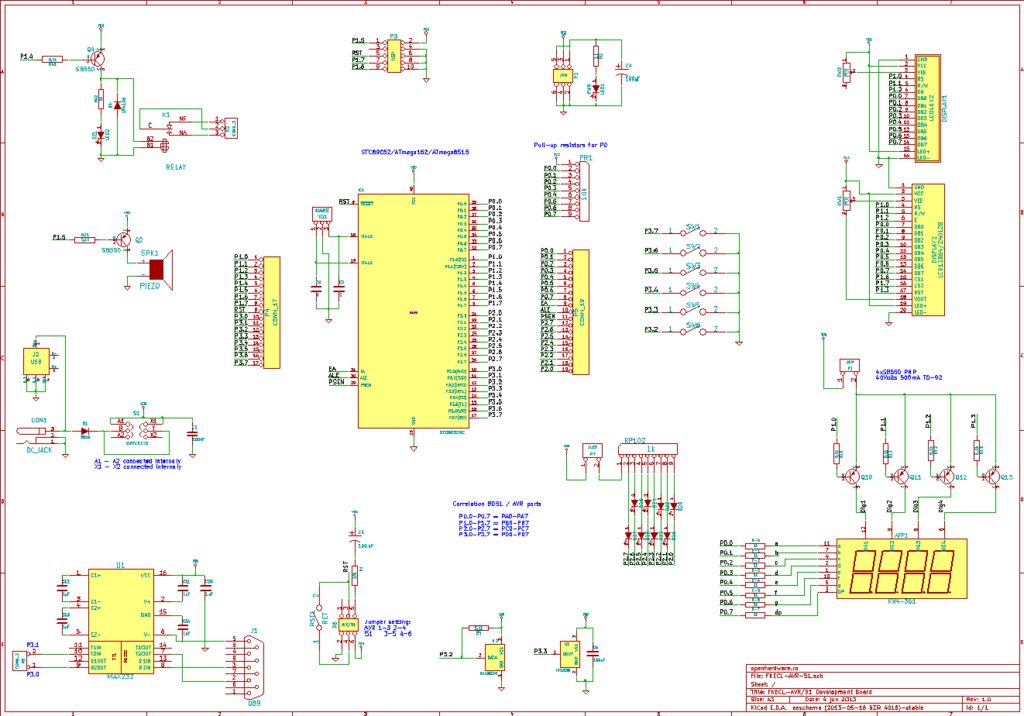This screenshot has width=1024, height=716.
Task: Select the DB9 serial connector symbol
Action: tap(249, 668)
